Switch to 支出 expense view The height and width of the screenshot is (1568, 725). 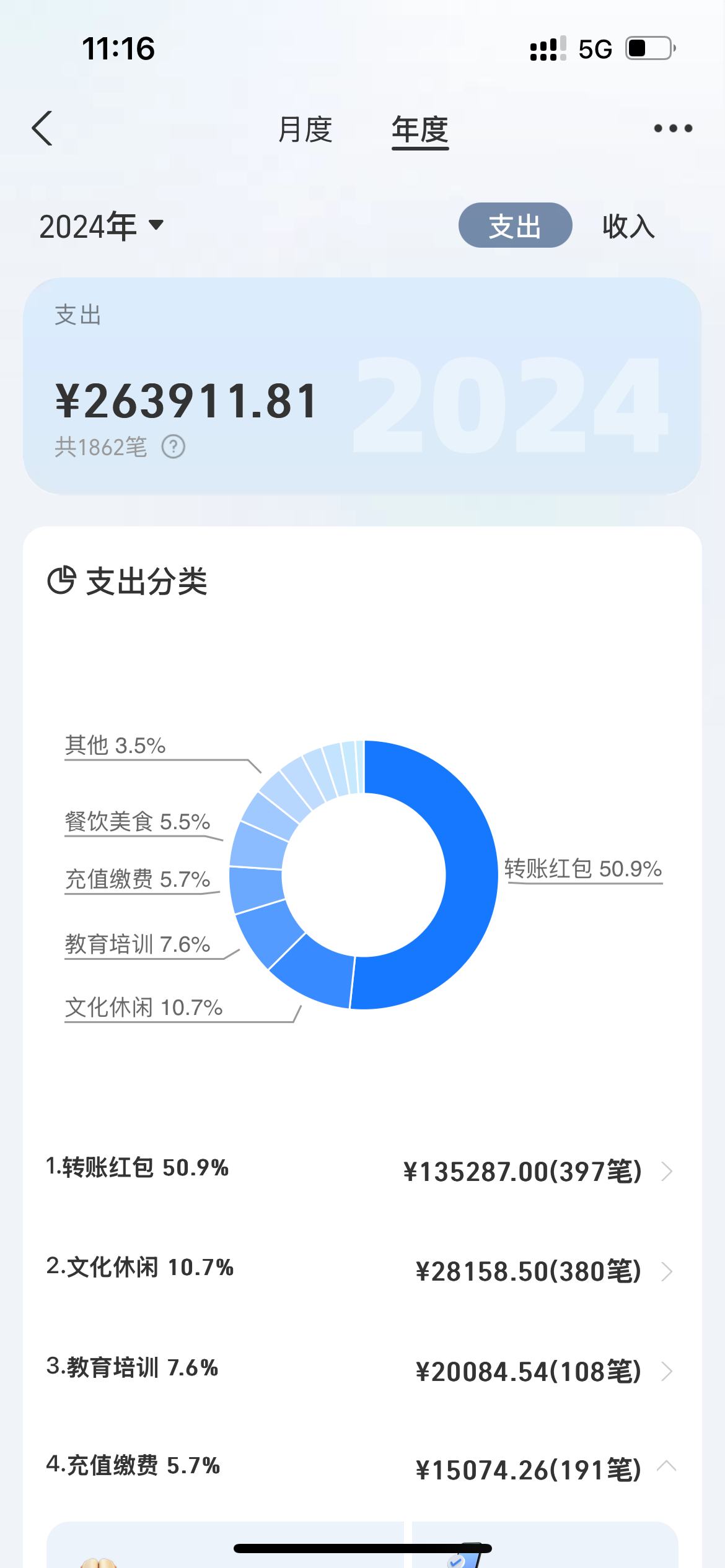pyautogui.click(x=515, y=225)
